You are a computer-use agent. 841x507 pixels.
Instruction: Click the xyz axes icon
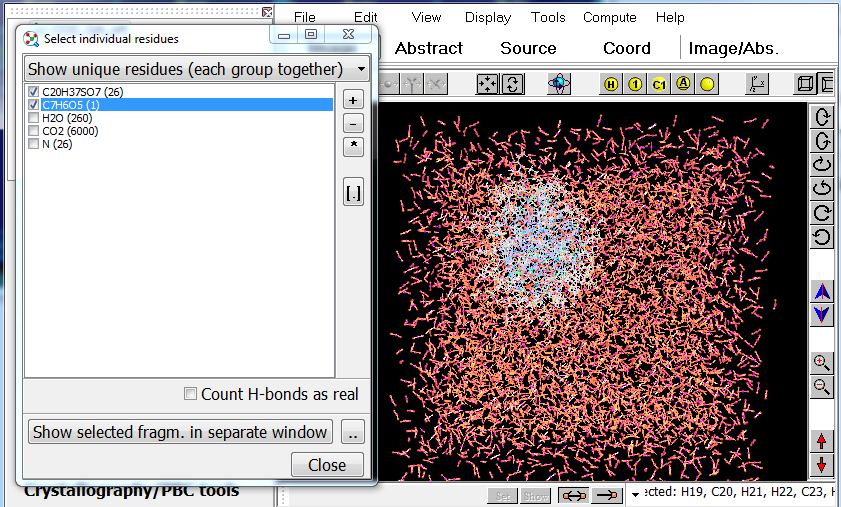pos(757,85)
